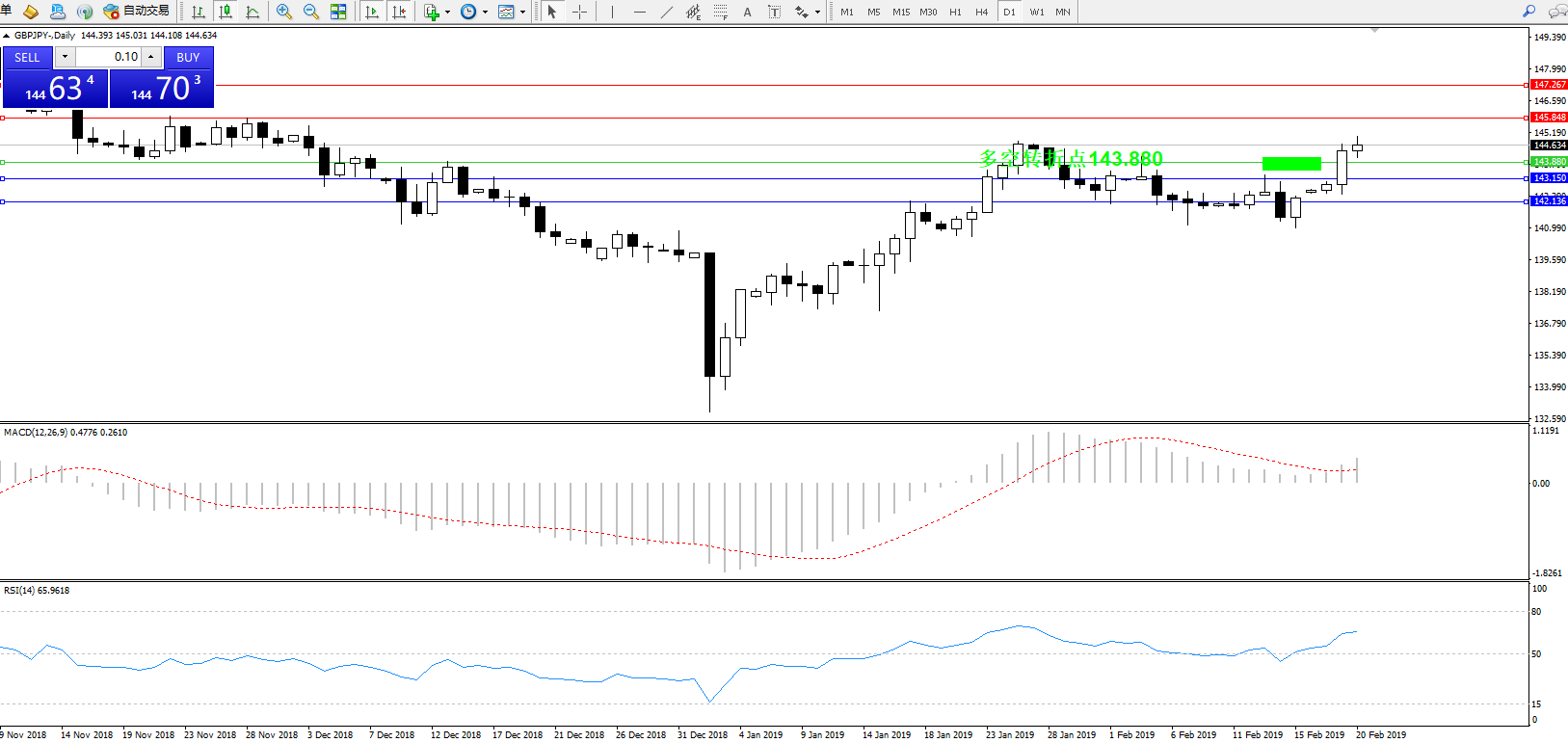
Task: Toggle the 自动交易 auto trading button
Action: tap(136, 12)
